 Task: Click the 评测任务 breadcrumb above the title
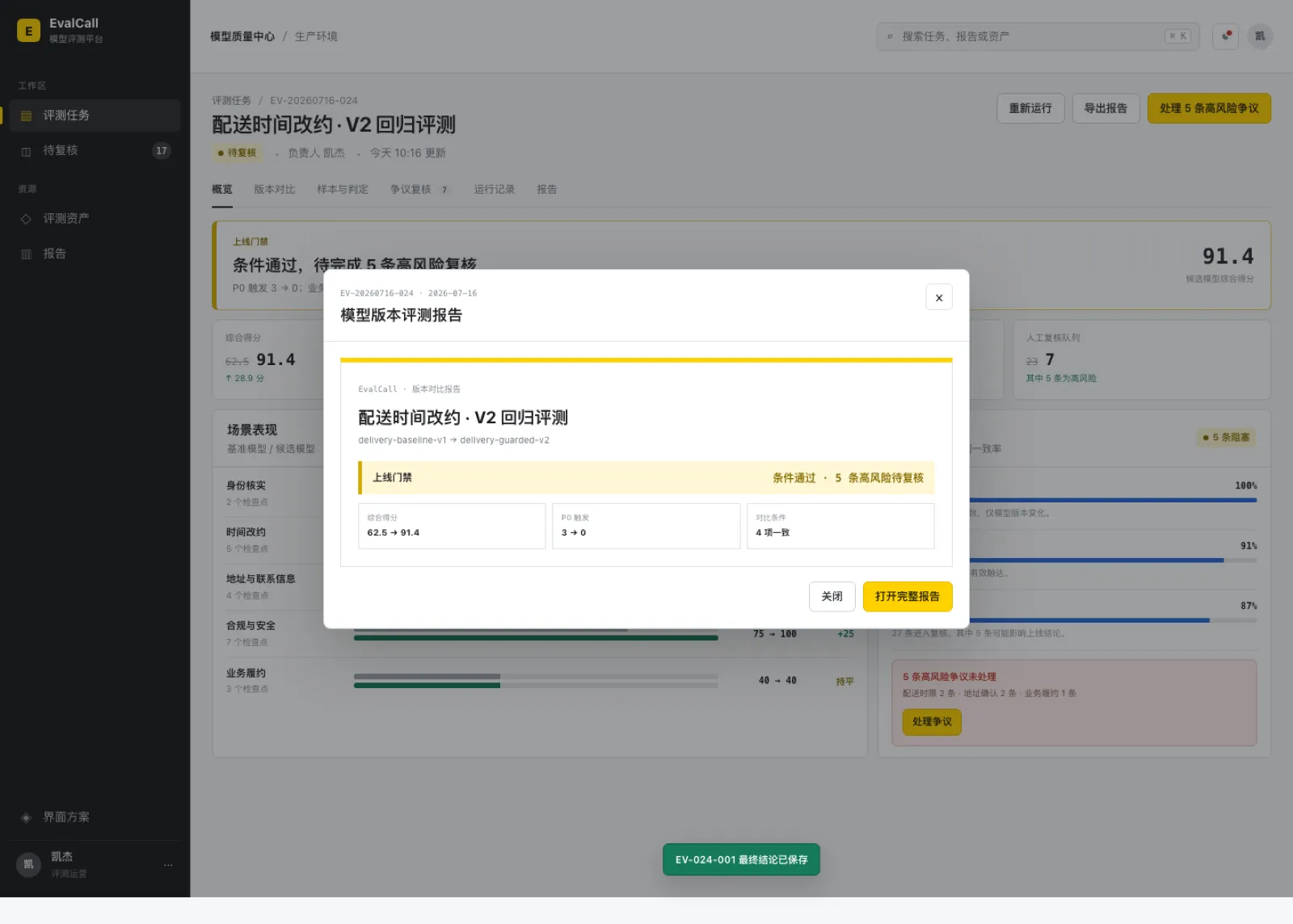(231, 101)
